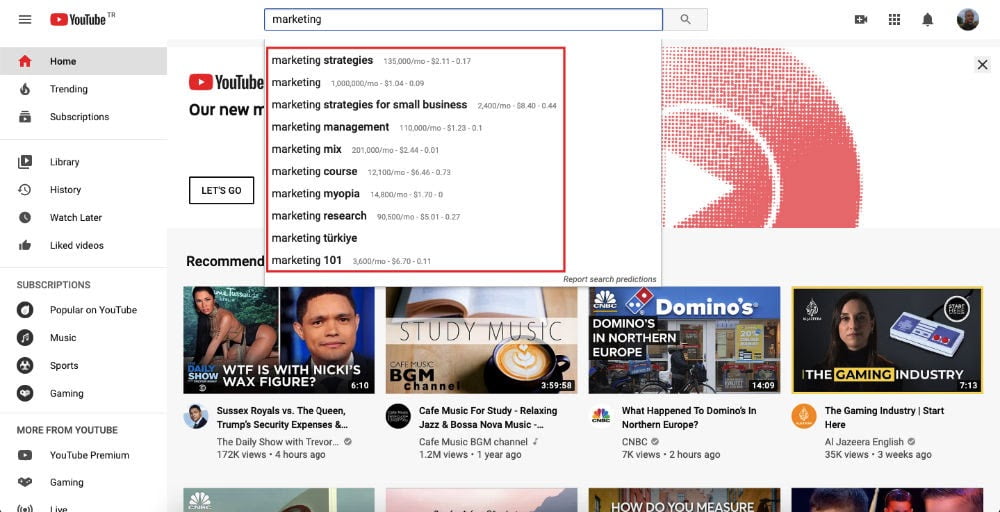The image size is (1000, 512).
Task: Click channel name 'Cafe Music BGM channel'
Action: tap(473, 442)
